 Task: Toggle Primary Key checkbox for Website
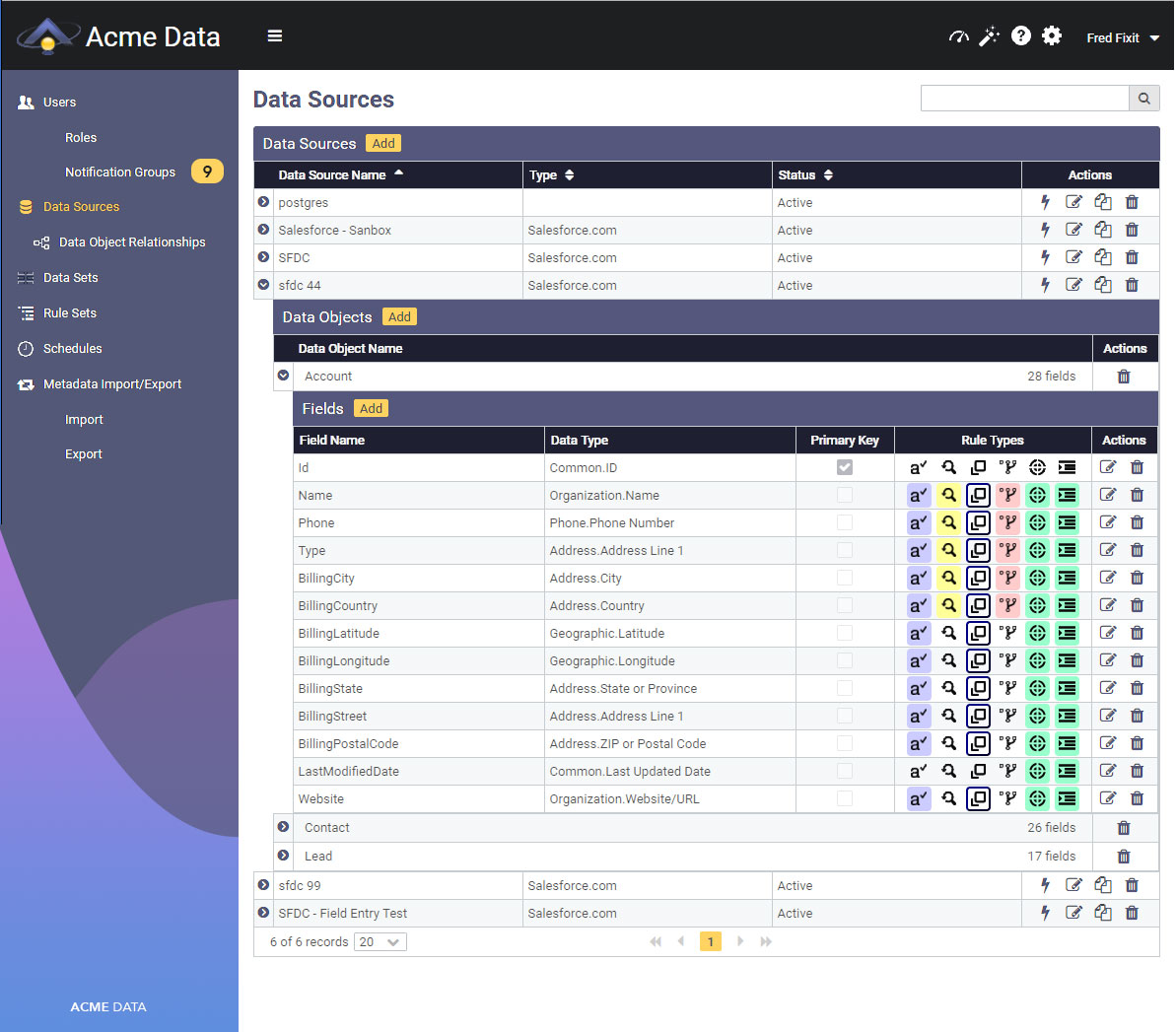pos(845,798)
